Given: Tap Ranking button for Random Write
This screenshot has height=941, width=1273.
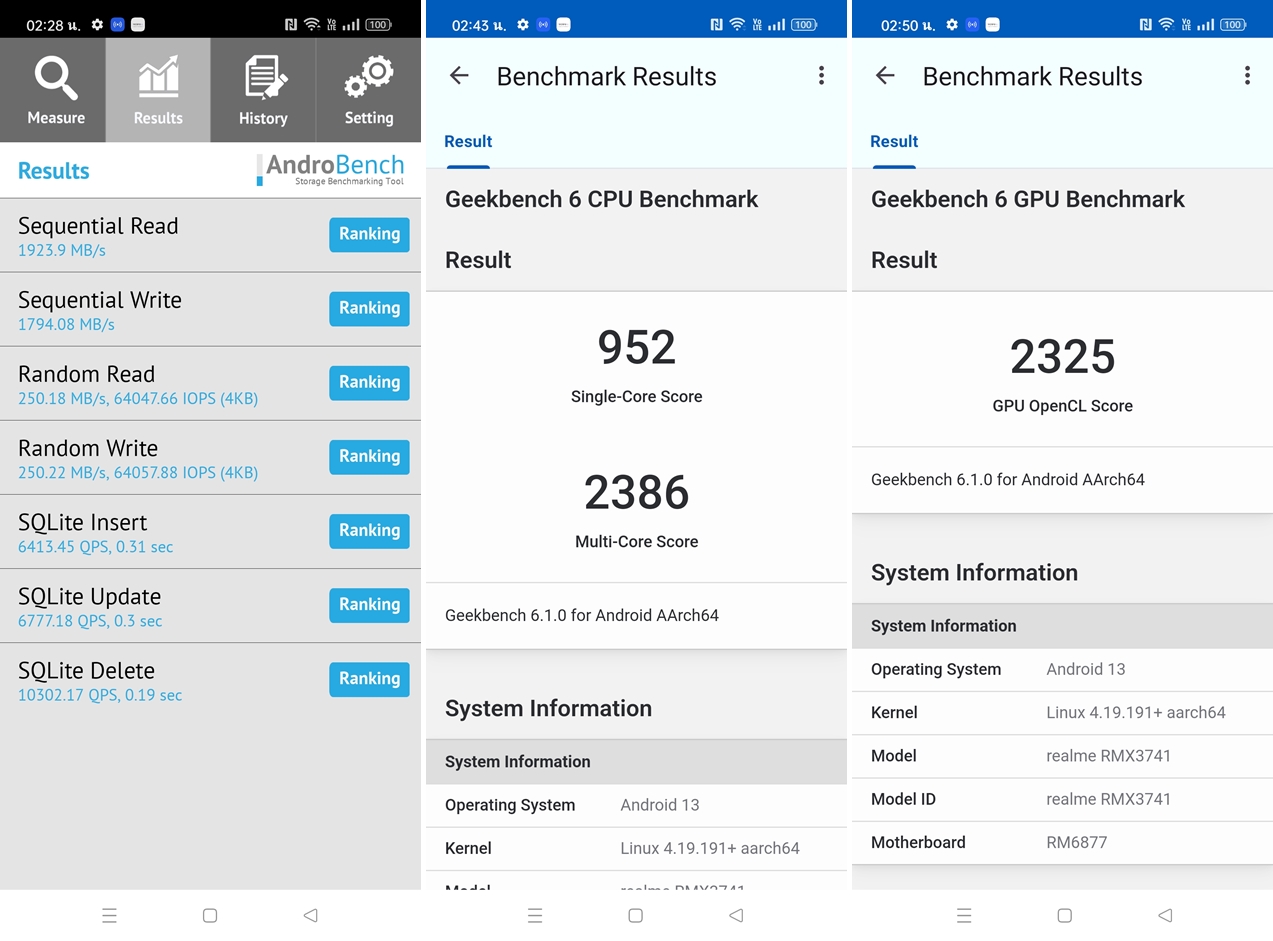Looking at the screenshot, I should (369, 456).
